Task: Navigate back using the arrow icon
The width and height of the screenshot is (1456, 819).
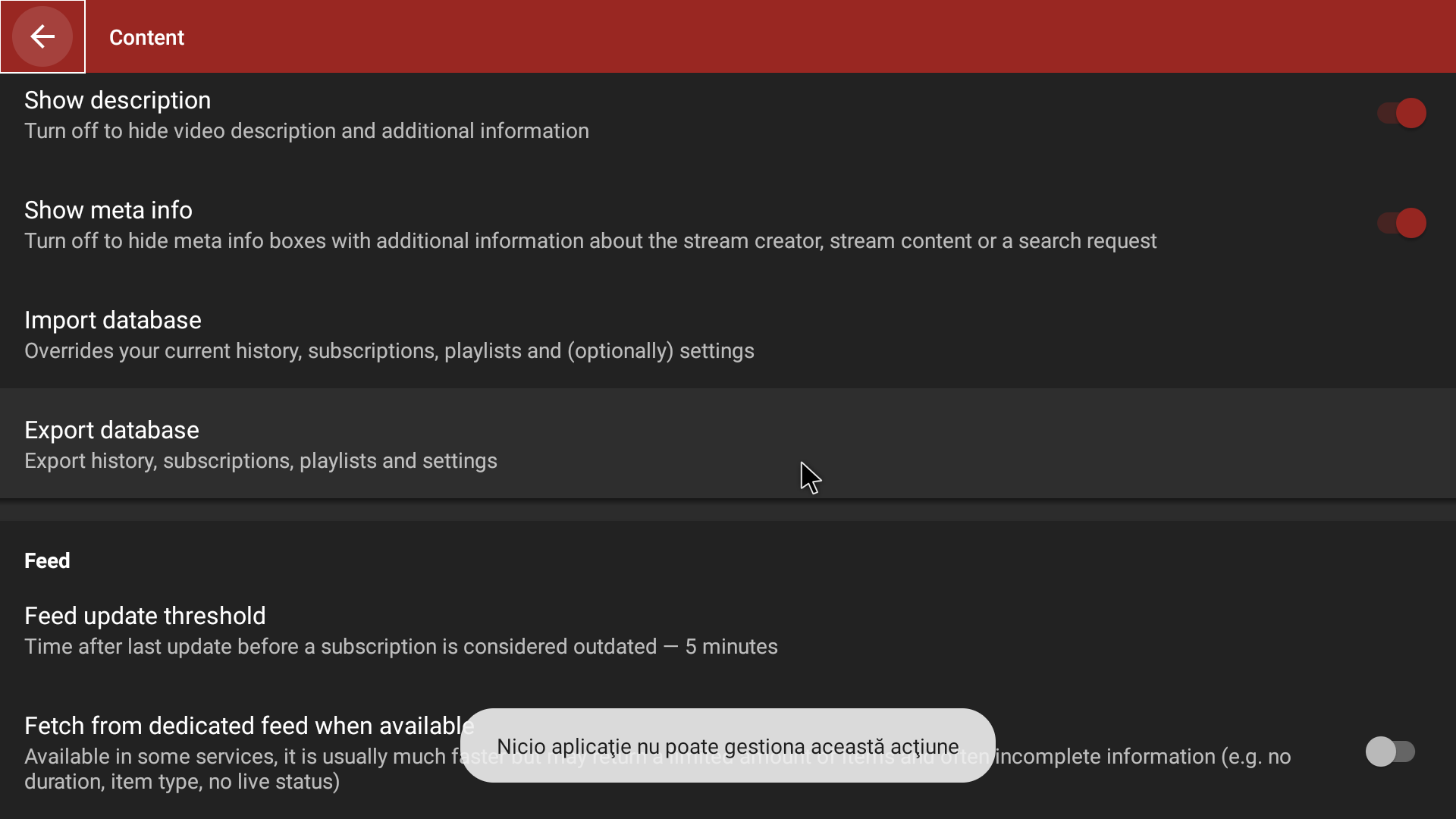Action: (42, 36)
